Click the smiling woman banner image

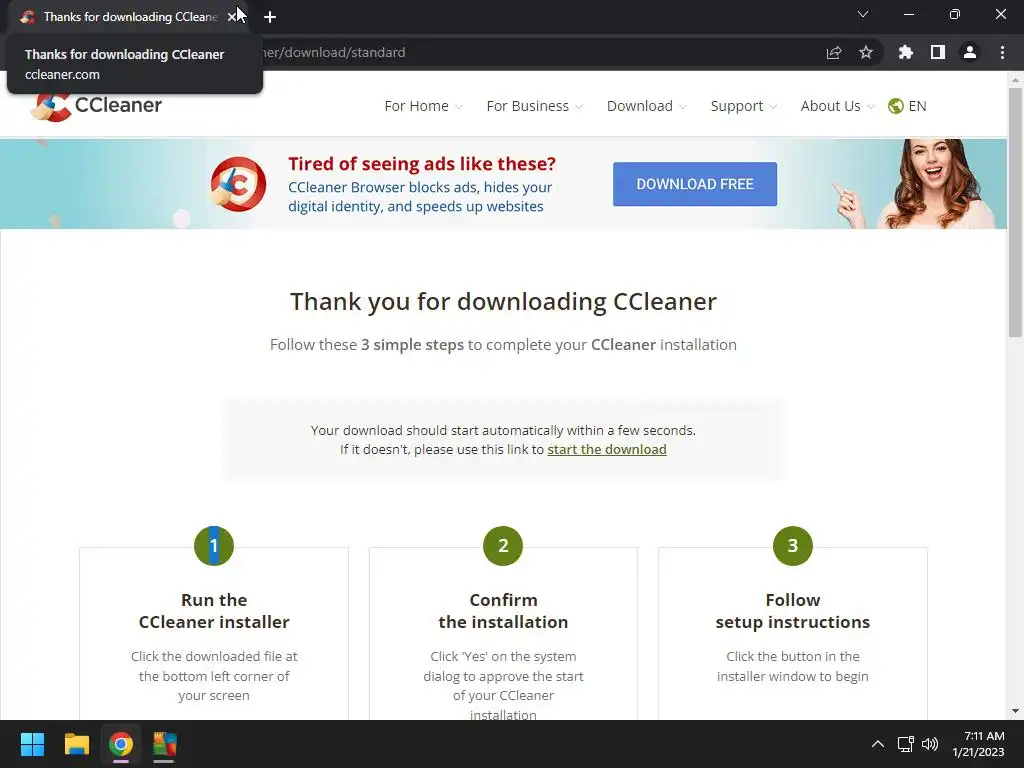[921, 184]
